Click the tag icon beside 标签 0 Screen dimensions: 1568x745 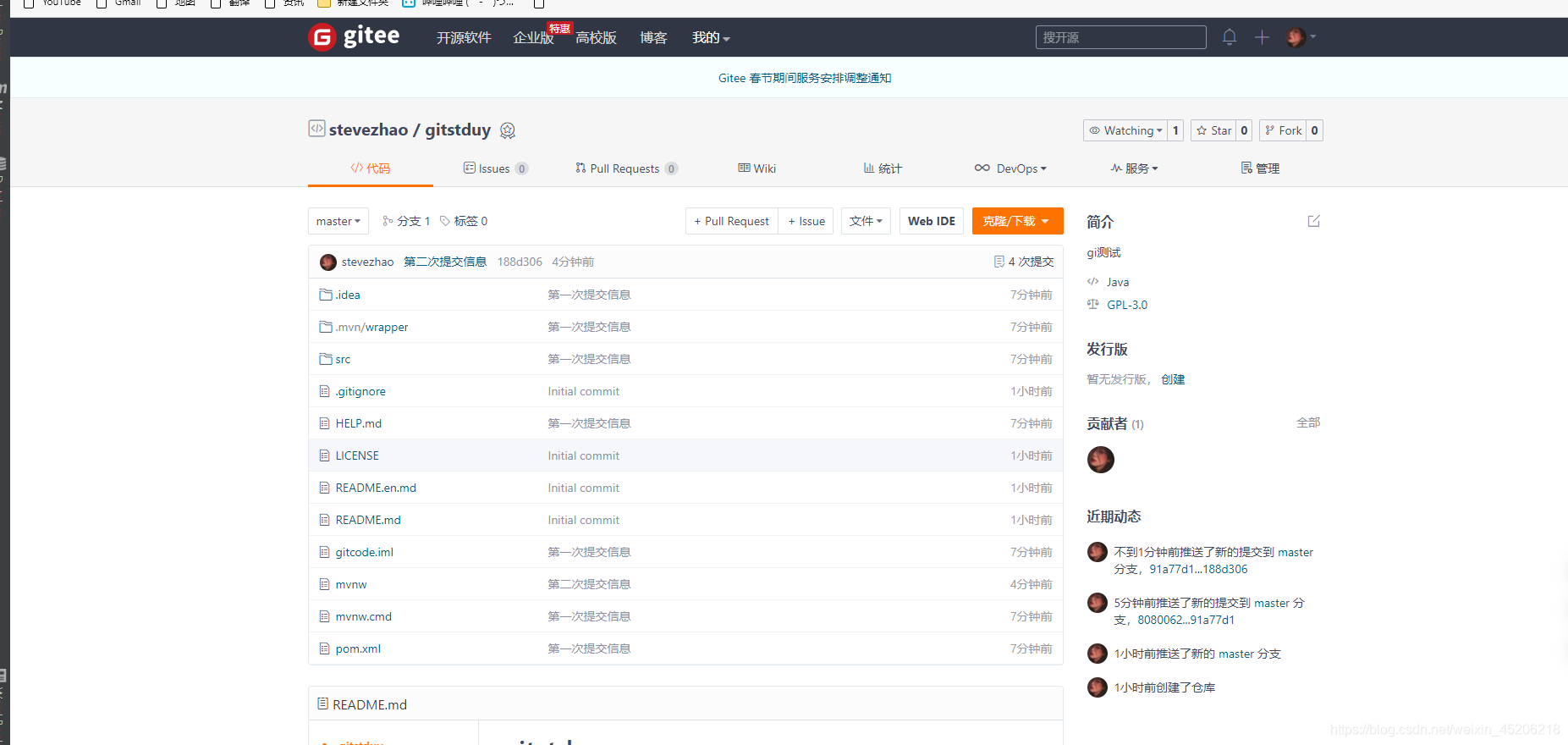(x=445, y=221)
